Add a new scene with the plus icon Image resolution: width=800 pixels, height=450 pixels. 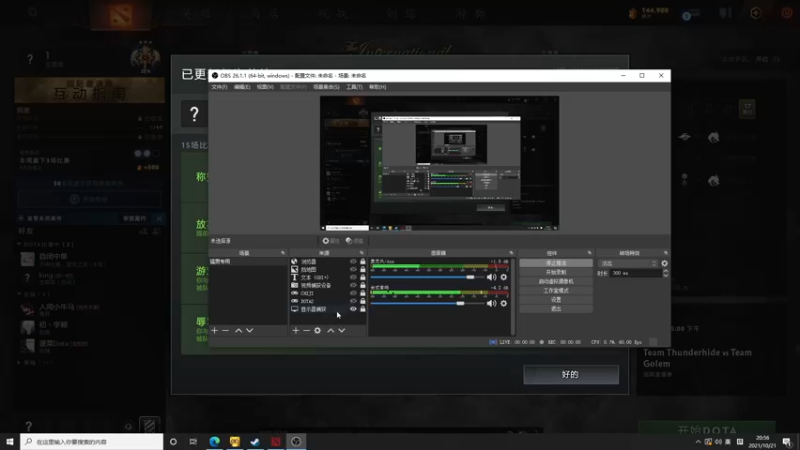pos(214,331)
